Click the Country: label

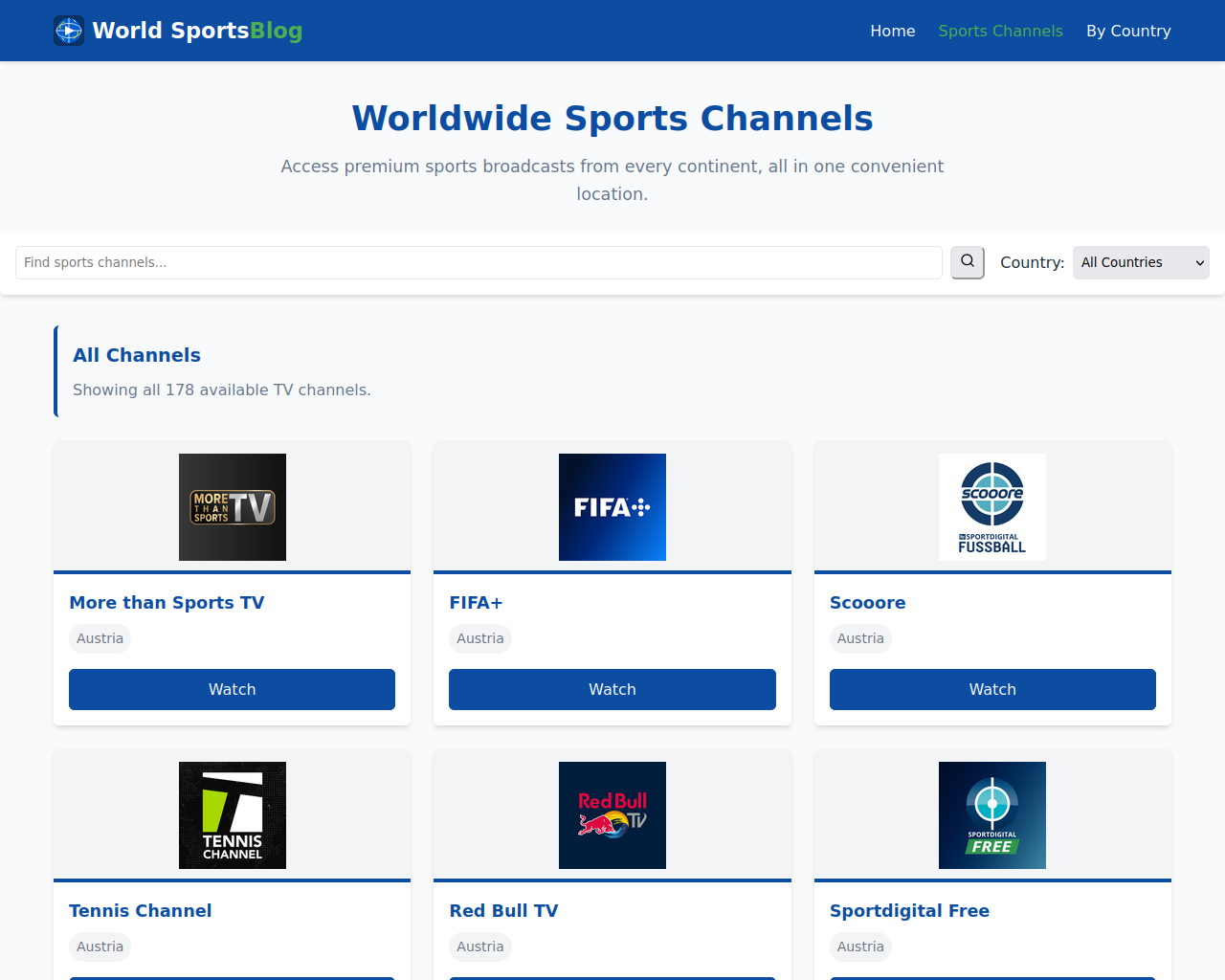point(1032,262)
